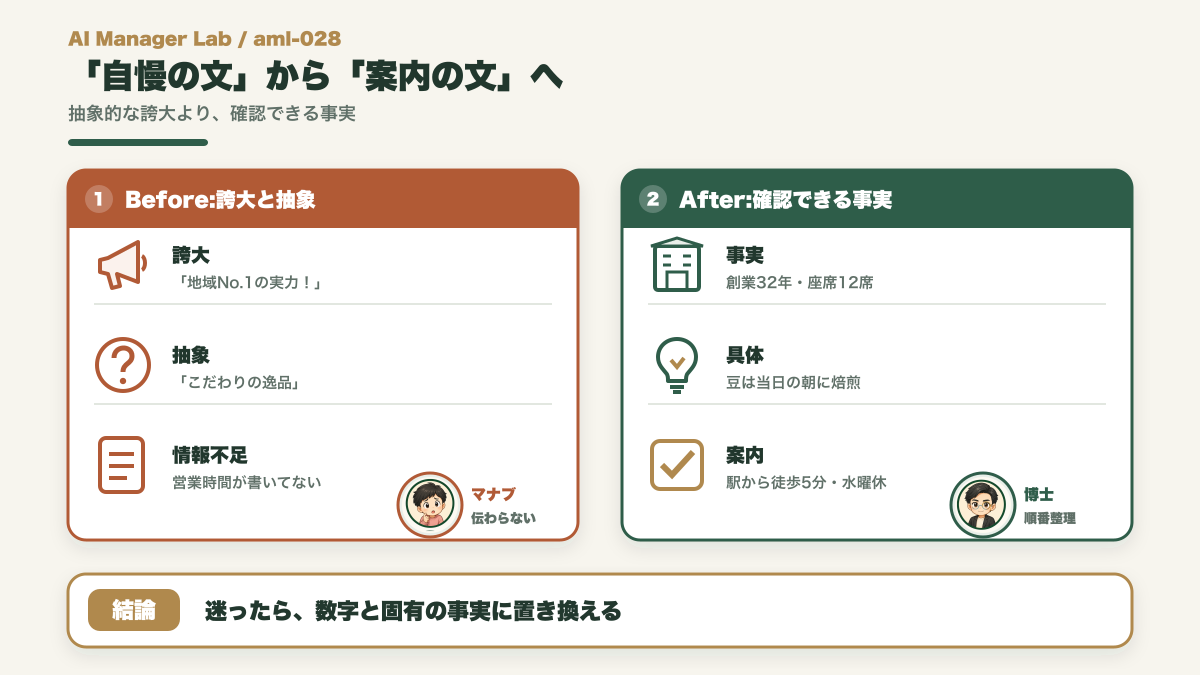Click the question mark icon beside 抽象

122,365
